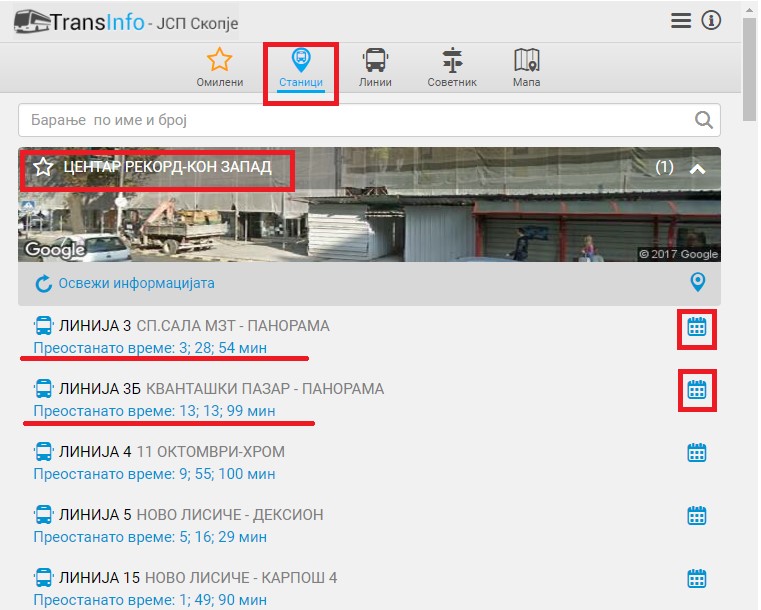This screenshot has width=761, height=610.
Task: Select ЛИНИЈА 4 11 ОКТОМВРИ-ХРОМ
Action: click(172, 452)
